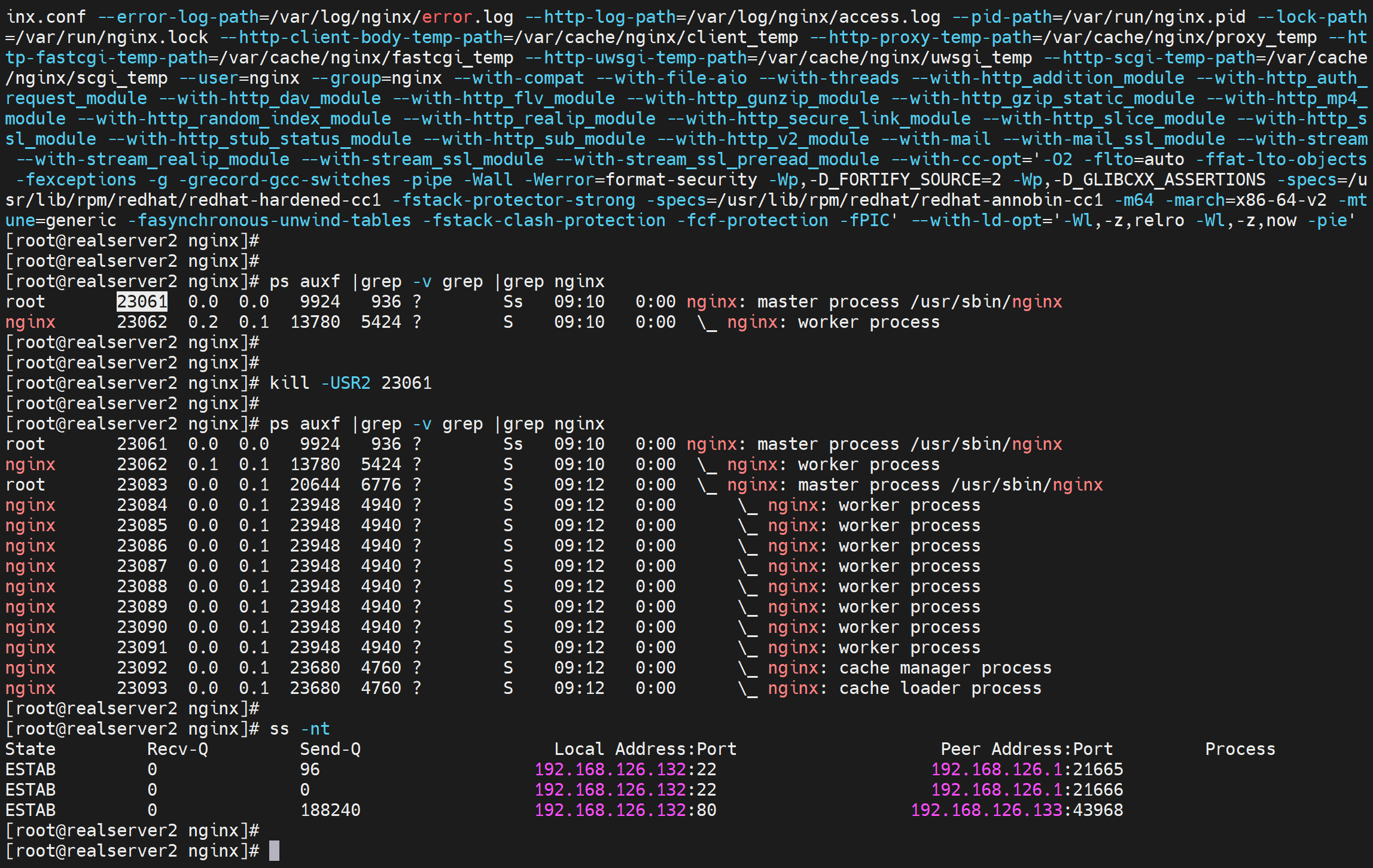Click the --with-stream_ssl_preread_module option

(x=717, y=159)
